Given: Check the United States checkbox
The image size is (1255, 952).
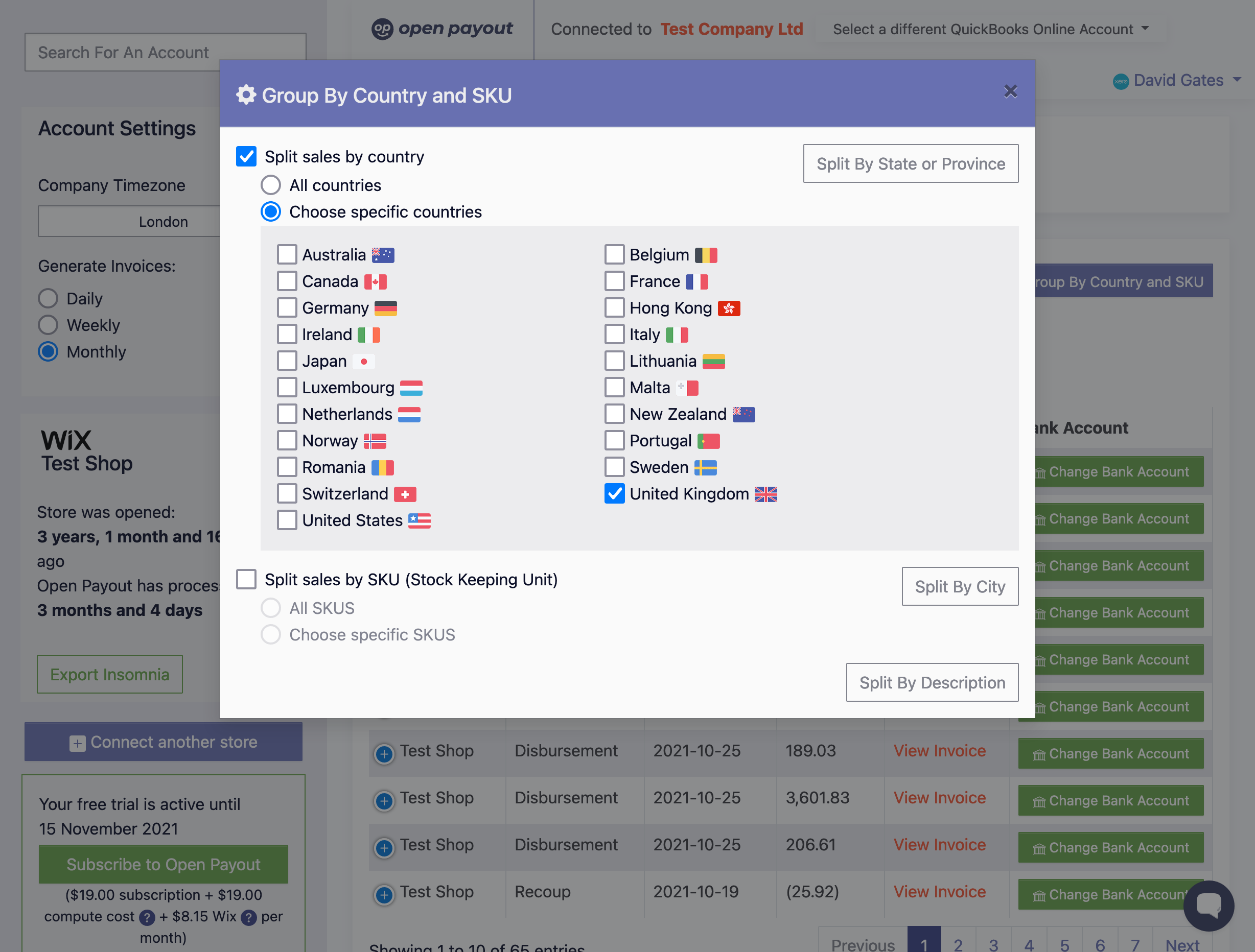Looking at the screenshot, I should click(287, 520).
